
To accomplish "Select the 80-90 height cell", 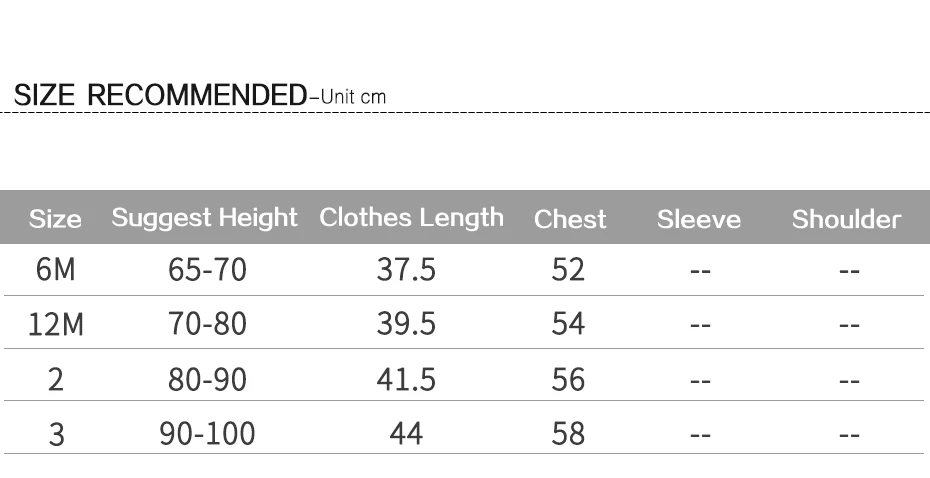I will (207, 379).
